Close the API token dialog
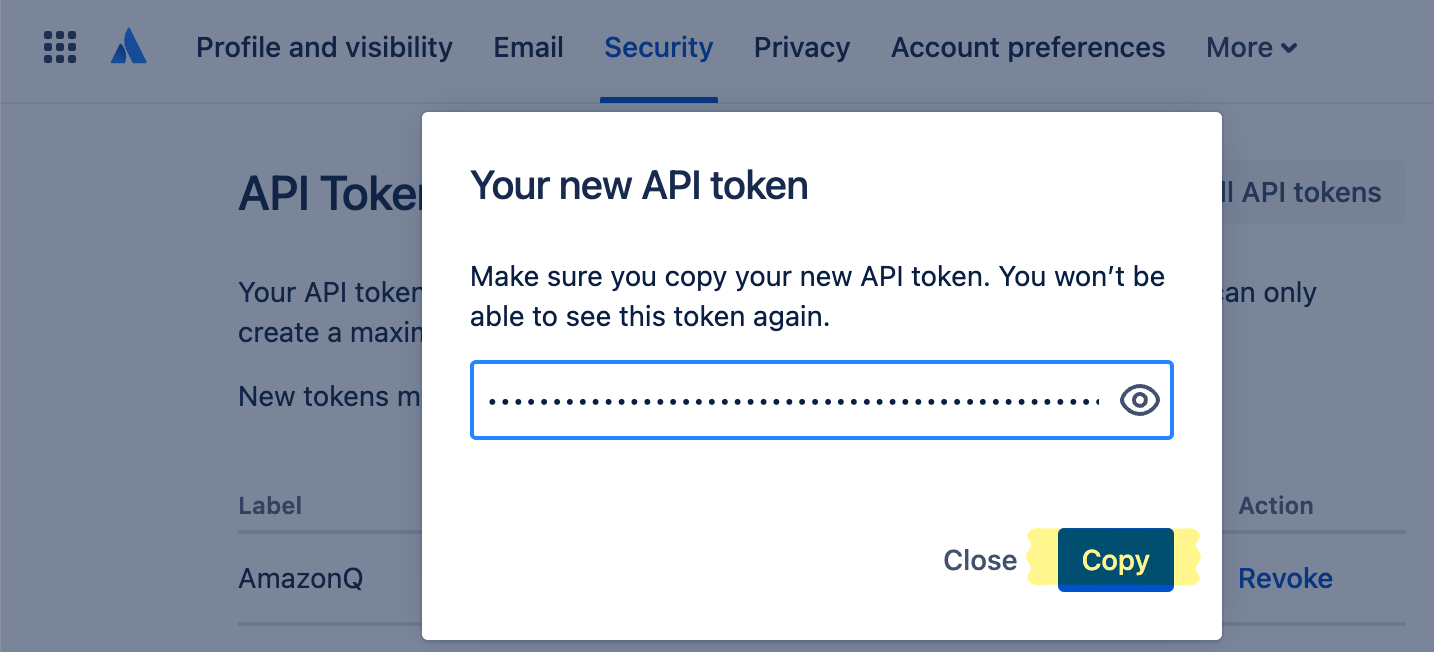The height and width of the screenshot is (652, 1434). coord(980,560)
